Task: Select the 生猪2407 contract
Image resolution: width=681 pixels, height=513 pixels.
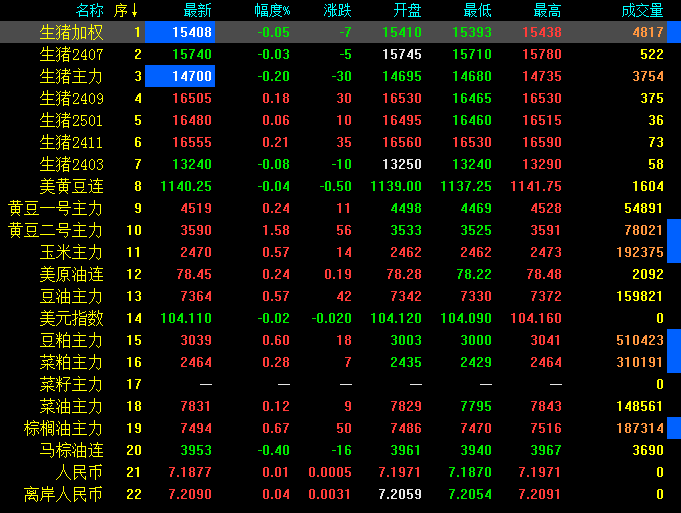Action: 340,54
